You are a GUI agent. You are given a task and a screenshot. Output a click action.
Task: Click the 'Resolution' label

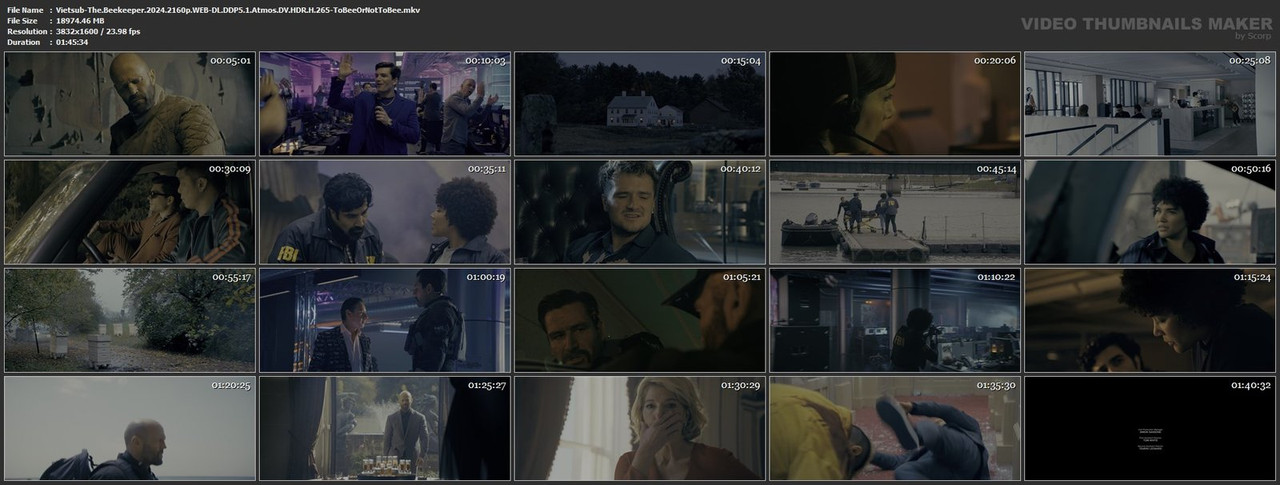click(25, 31)
